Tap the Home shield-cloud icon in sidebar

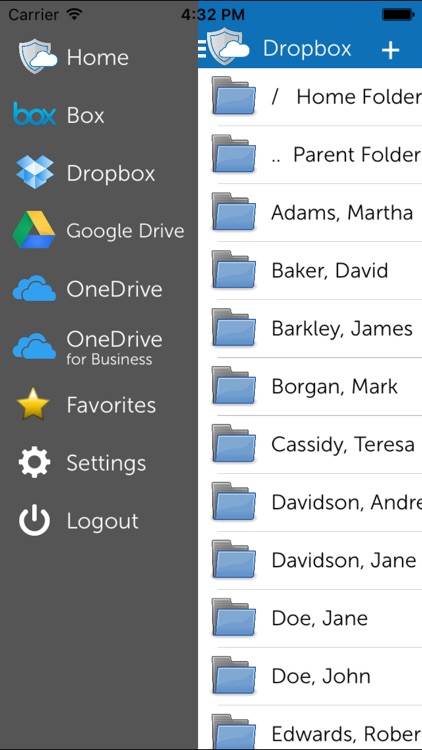(38, 57)
